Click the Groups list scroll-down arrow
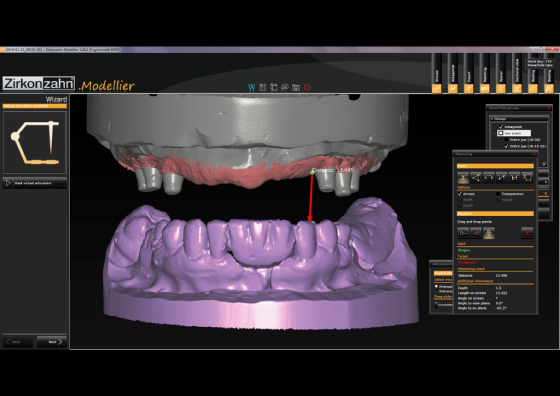Image resolution: width=560 pixels, height=396 pixels. click(544, 165)
